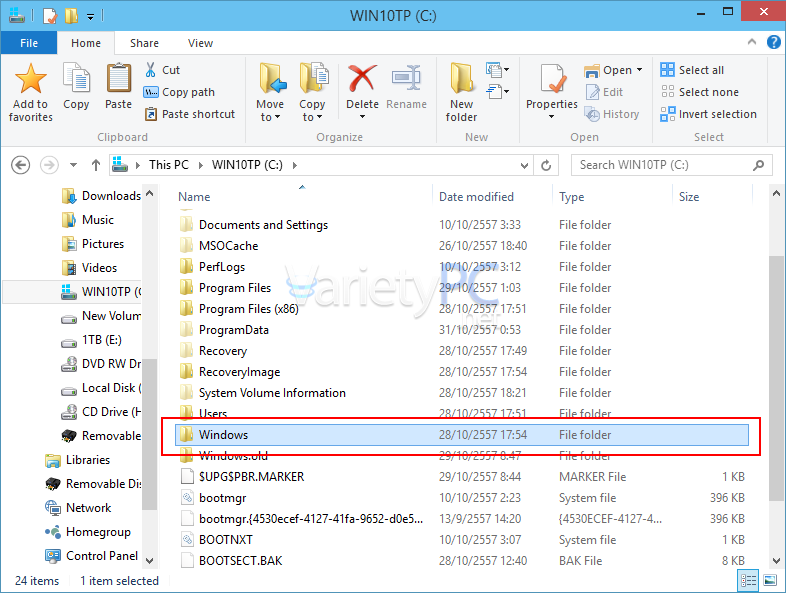Viewport: 786px width, 593px height.
Task: Select 1TB (E:) drive in navigation pane
Action: point(92,340)
